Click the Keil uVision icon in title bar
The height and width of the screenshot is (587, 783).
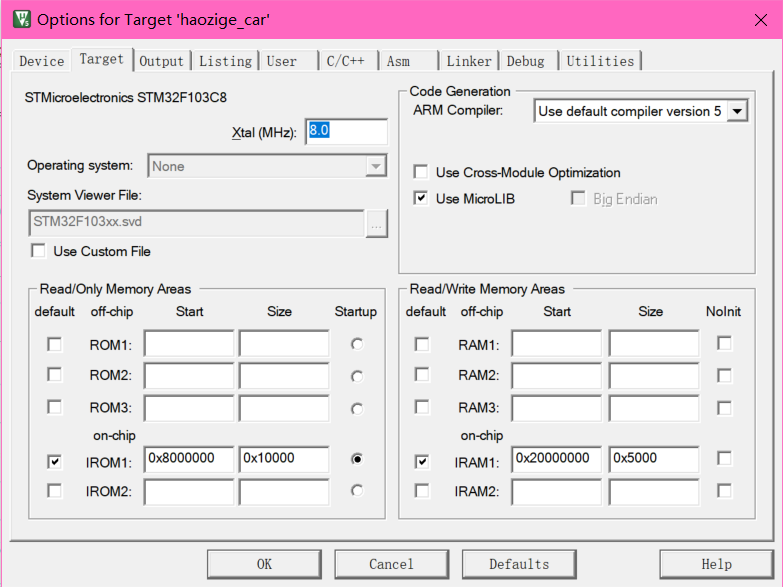(21, 19)
